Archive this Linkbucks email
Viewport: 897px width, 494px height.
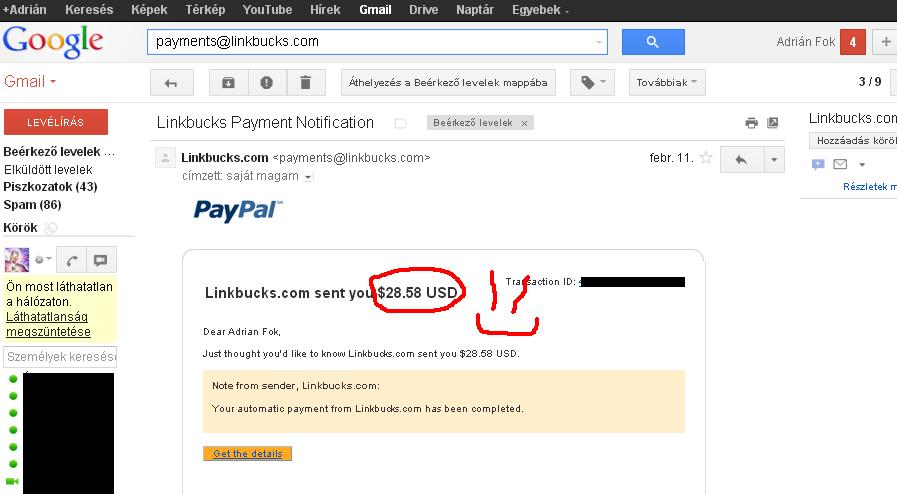228,83
